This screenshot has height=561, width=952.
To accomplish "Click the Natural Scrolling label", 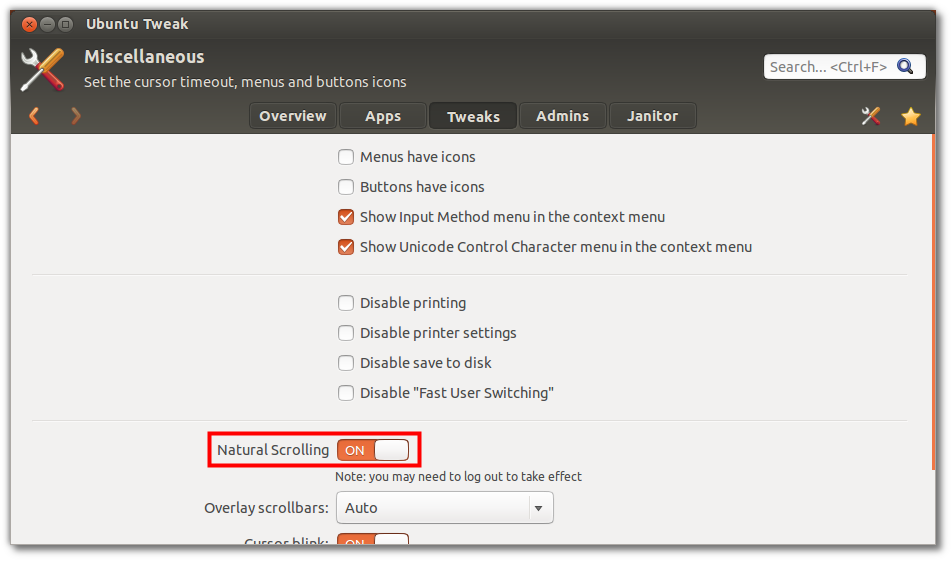I will point(273,450).
